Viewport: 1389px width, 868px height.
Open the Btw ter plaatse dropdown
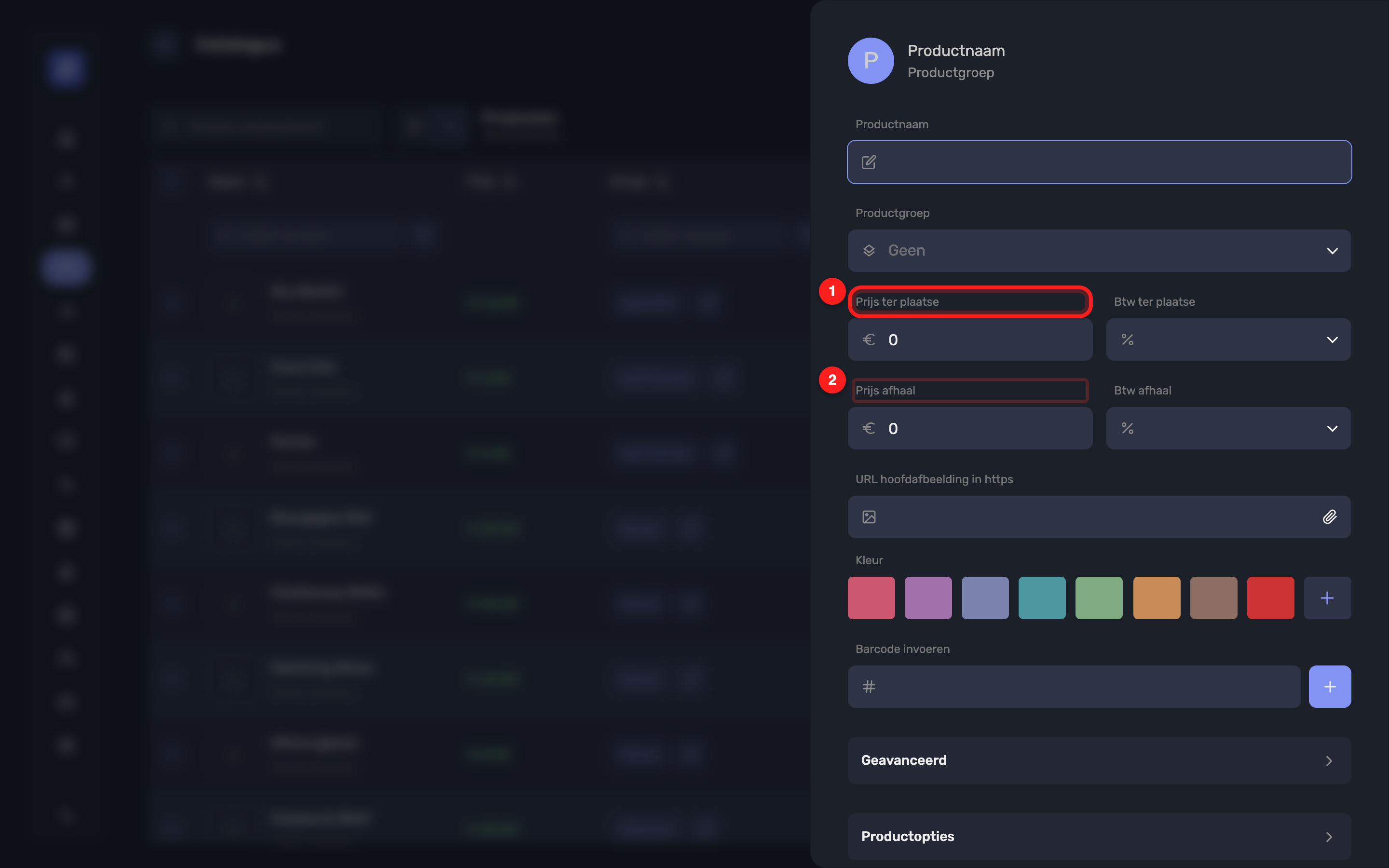tap(1228, 339)
